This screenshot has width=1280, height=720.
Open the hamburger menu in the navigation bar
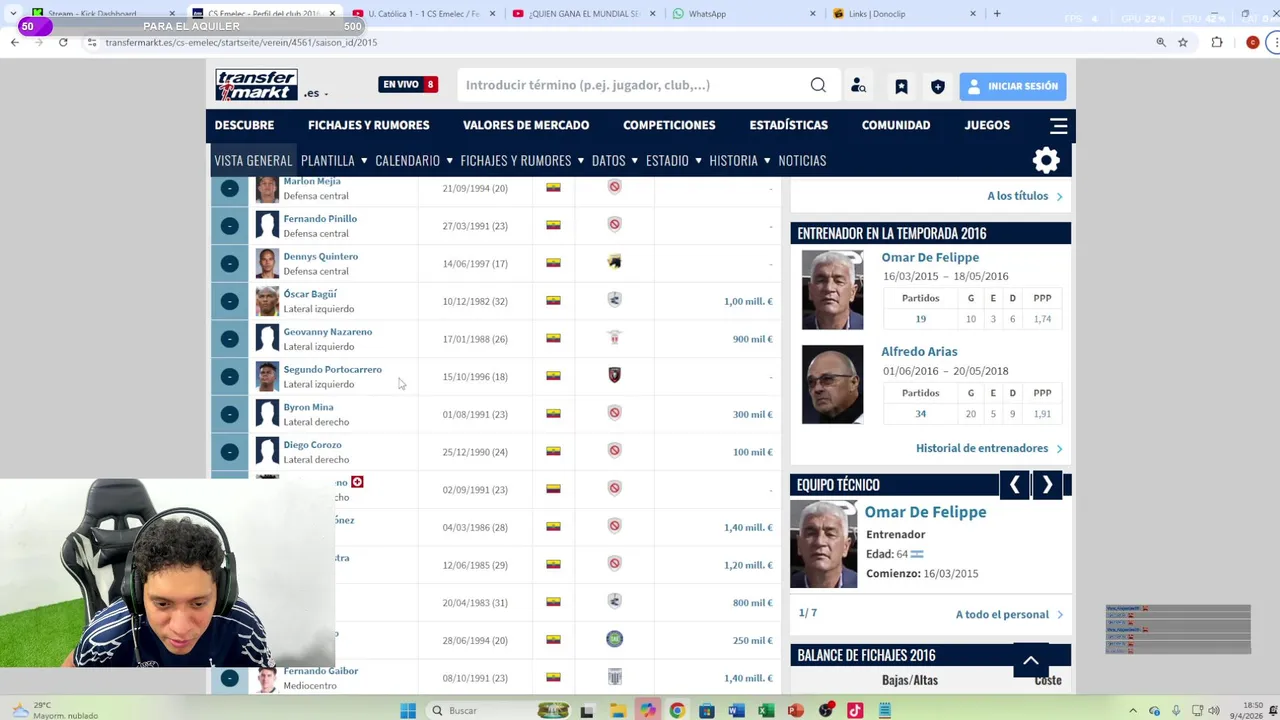coord(1058,126)
